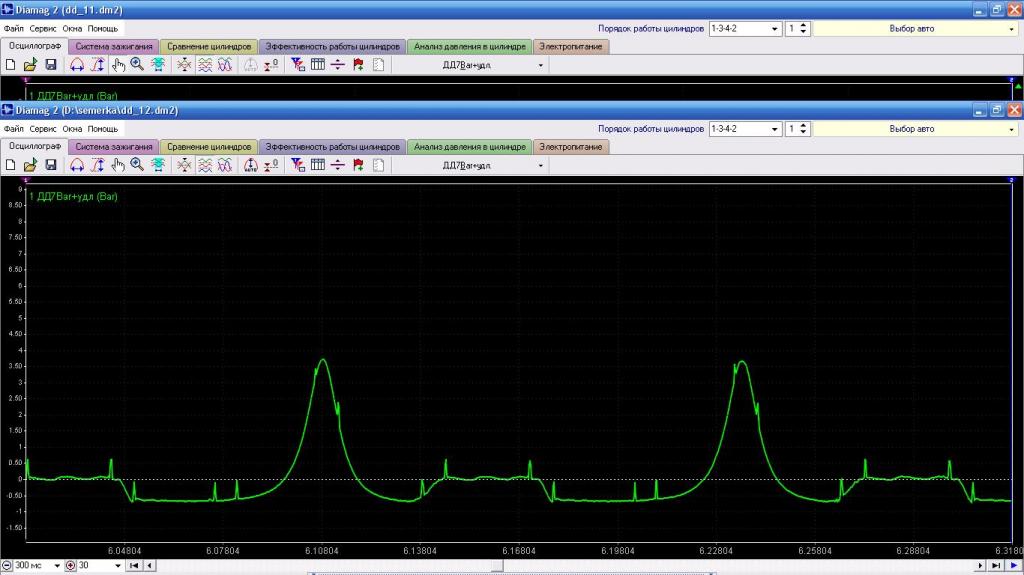Activate magnifier zoom tool in dd_12 window
The height and width of the screenshot is (575, 1024).
[x=137, y=165]
